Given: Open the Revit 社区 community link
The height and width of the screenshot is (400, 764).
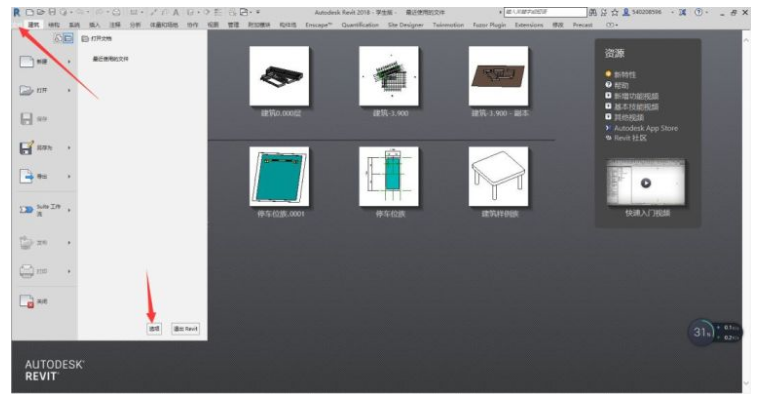Looking at the screenshot, I should 630,138.
